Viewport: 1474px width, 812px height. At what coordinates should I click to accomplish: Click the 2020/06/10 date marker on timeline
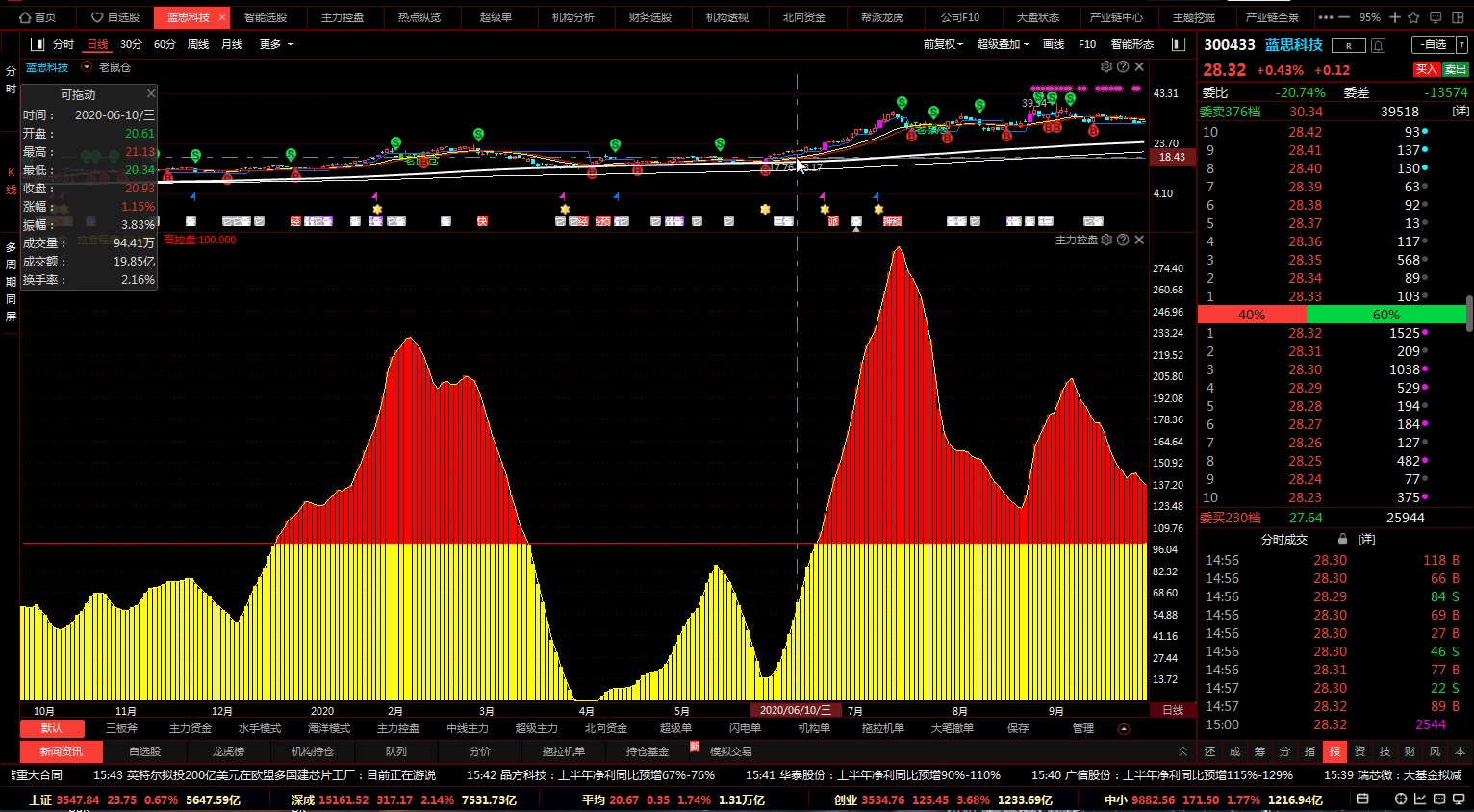tap(796, 710)
